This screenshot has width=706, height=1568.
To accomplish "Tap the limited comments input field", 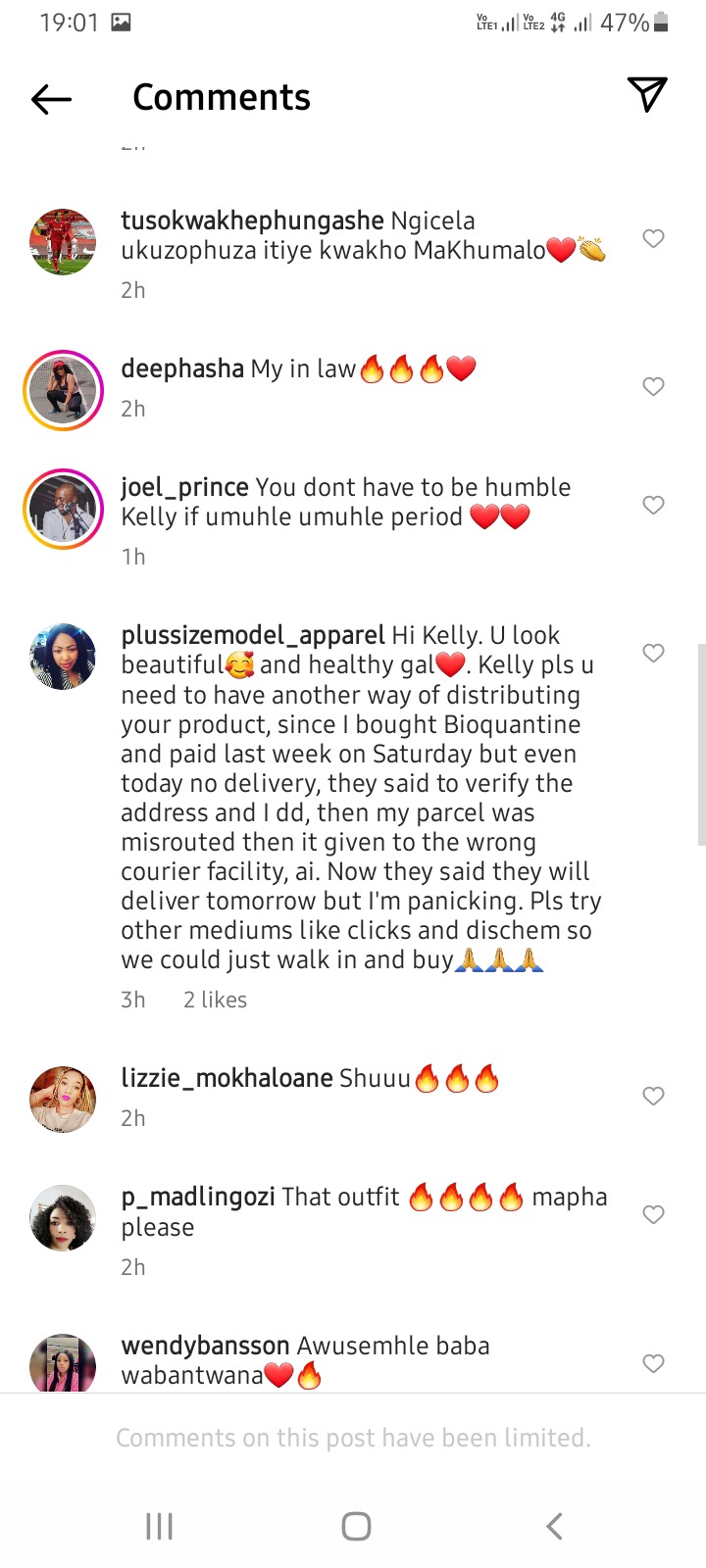I will click(x=353, y=1438).
